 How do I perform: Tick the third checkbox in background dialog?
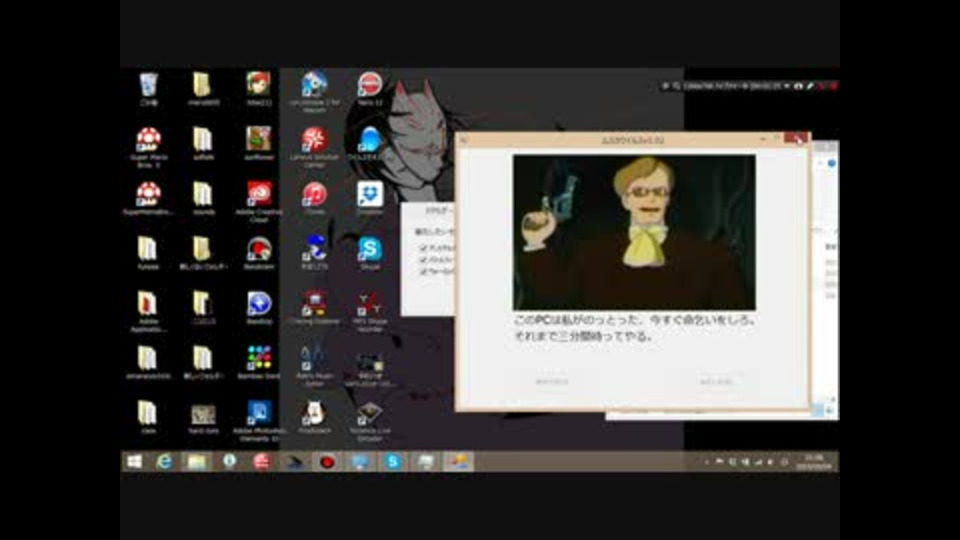(423, 271)
